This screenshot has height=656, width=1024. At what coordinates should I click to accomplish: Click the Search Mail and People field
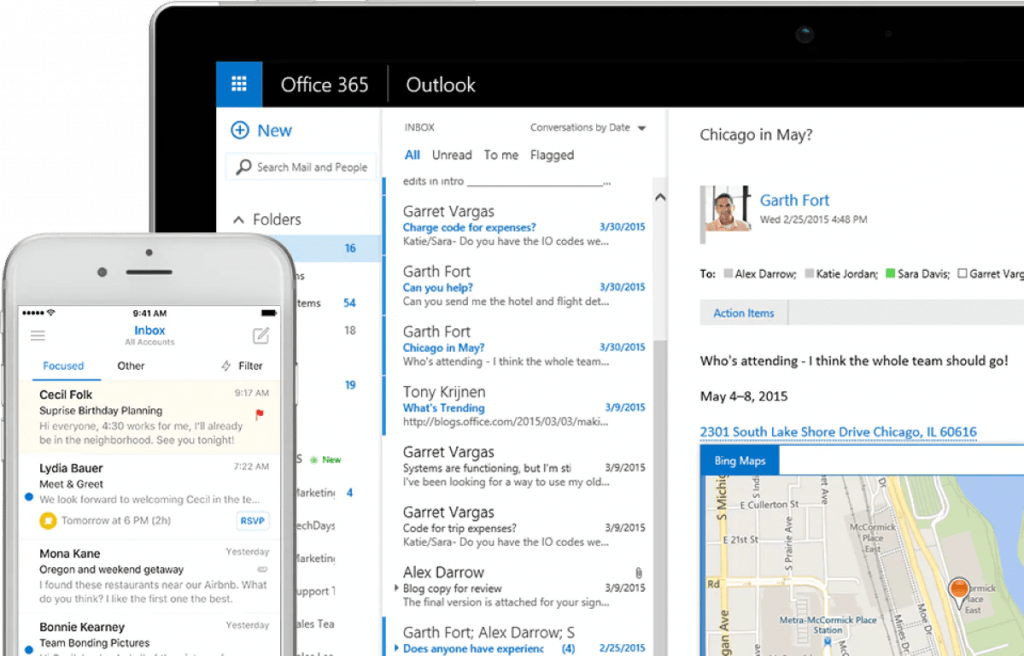coord(302,167)
